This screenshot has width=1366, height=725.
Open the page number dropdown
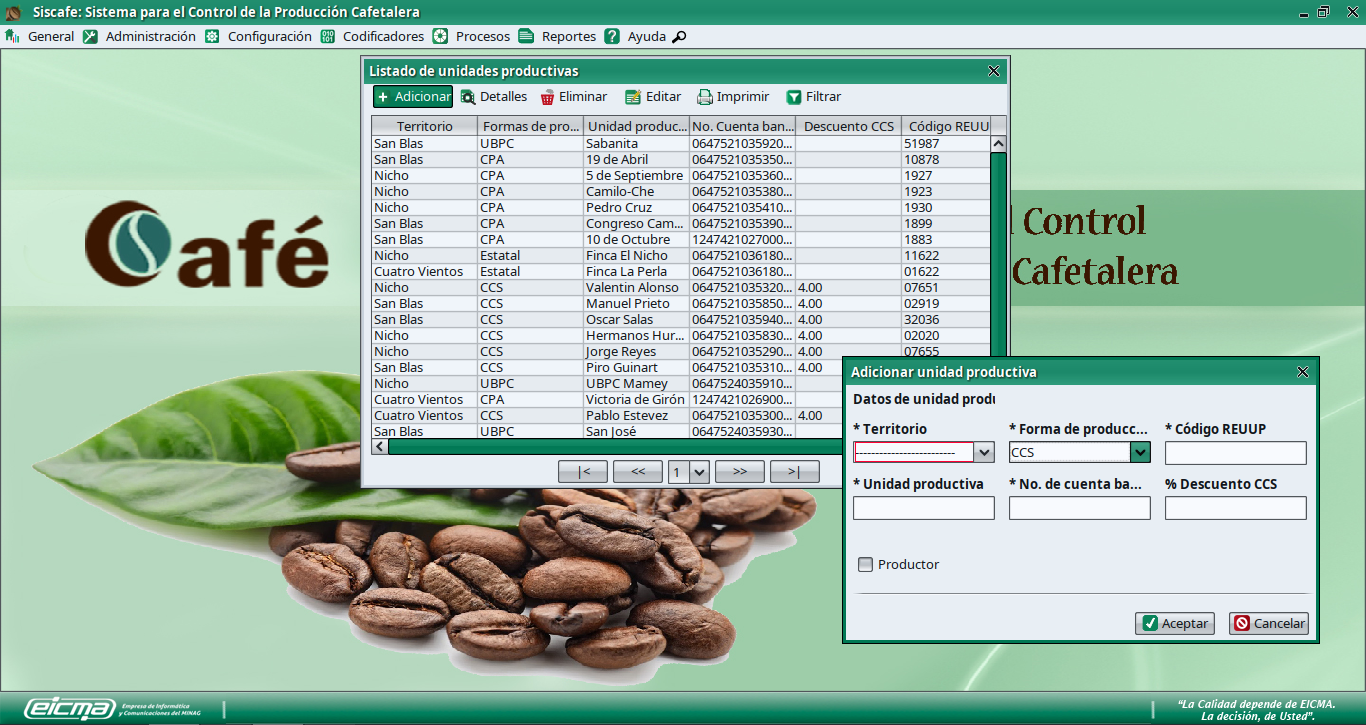pyautogui.click(x=699, y=472)
